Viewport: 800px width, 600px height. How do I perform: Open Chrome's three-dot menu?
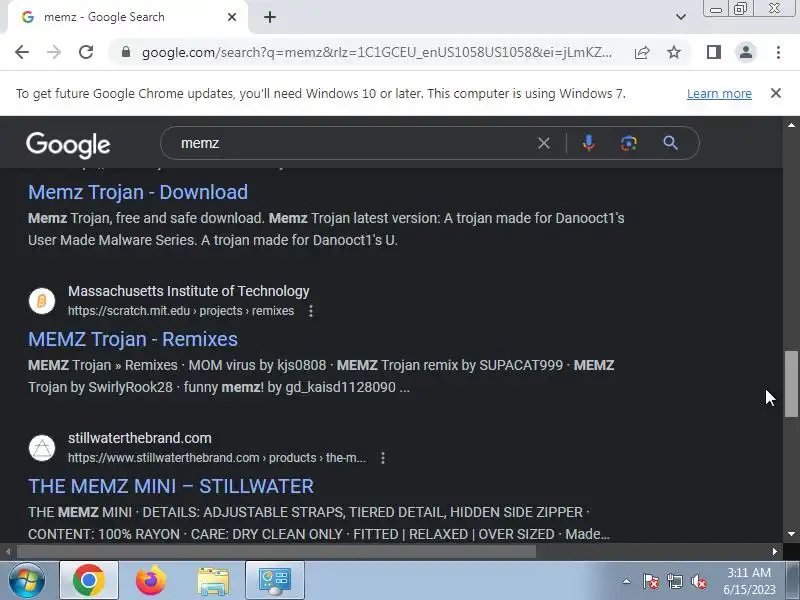(778, 52)
